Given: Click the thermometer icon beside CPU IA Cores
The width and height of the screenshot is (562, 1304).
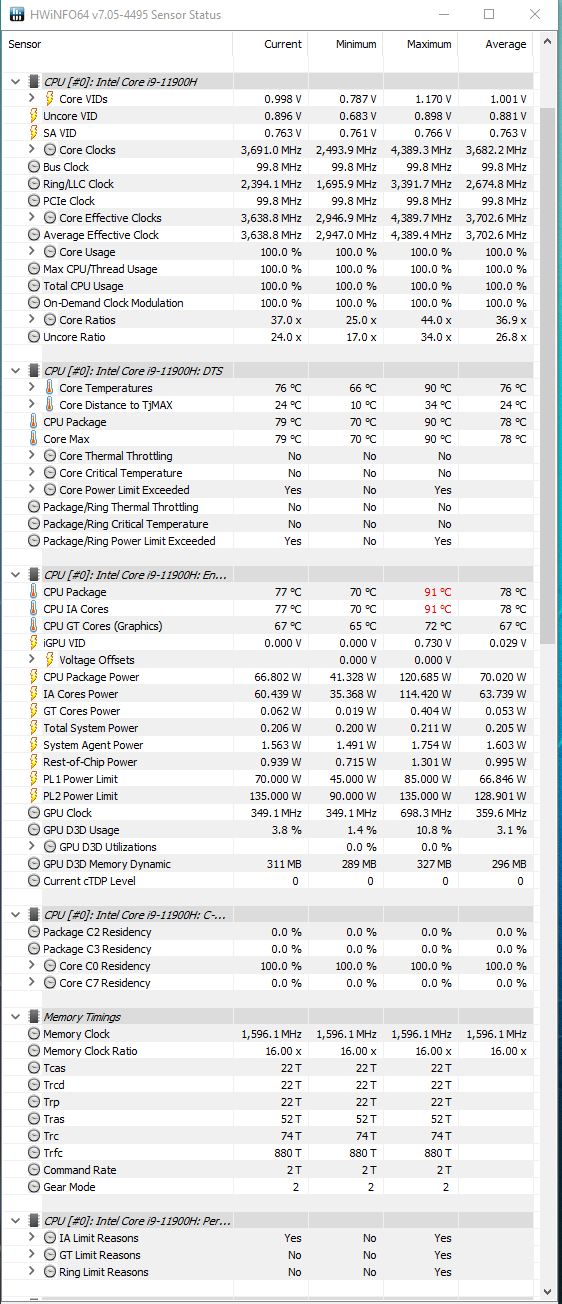Looking at the screenshot, I should point(34,609).
